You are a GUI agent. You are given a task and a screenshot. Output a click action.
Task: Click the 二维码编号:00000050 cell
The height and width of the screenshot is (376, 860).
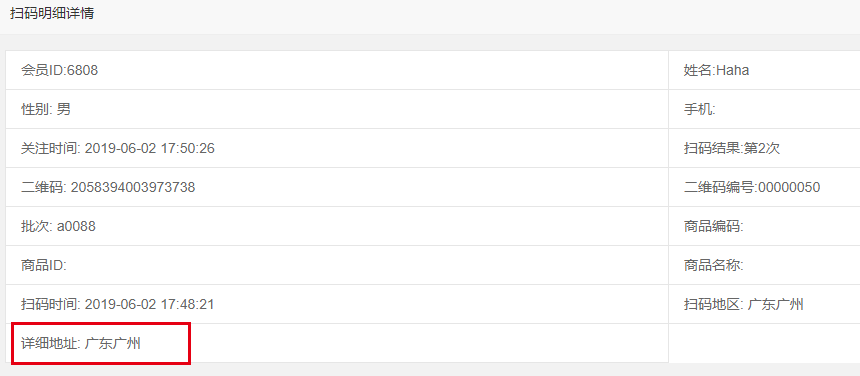[764, 187]
